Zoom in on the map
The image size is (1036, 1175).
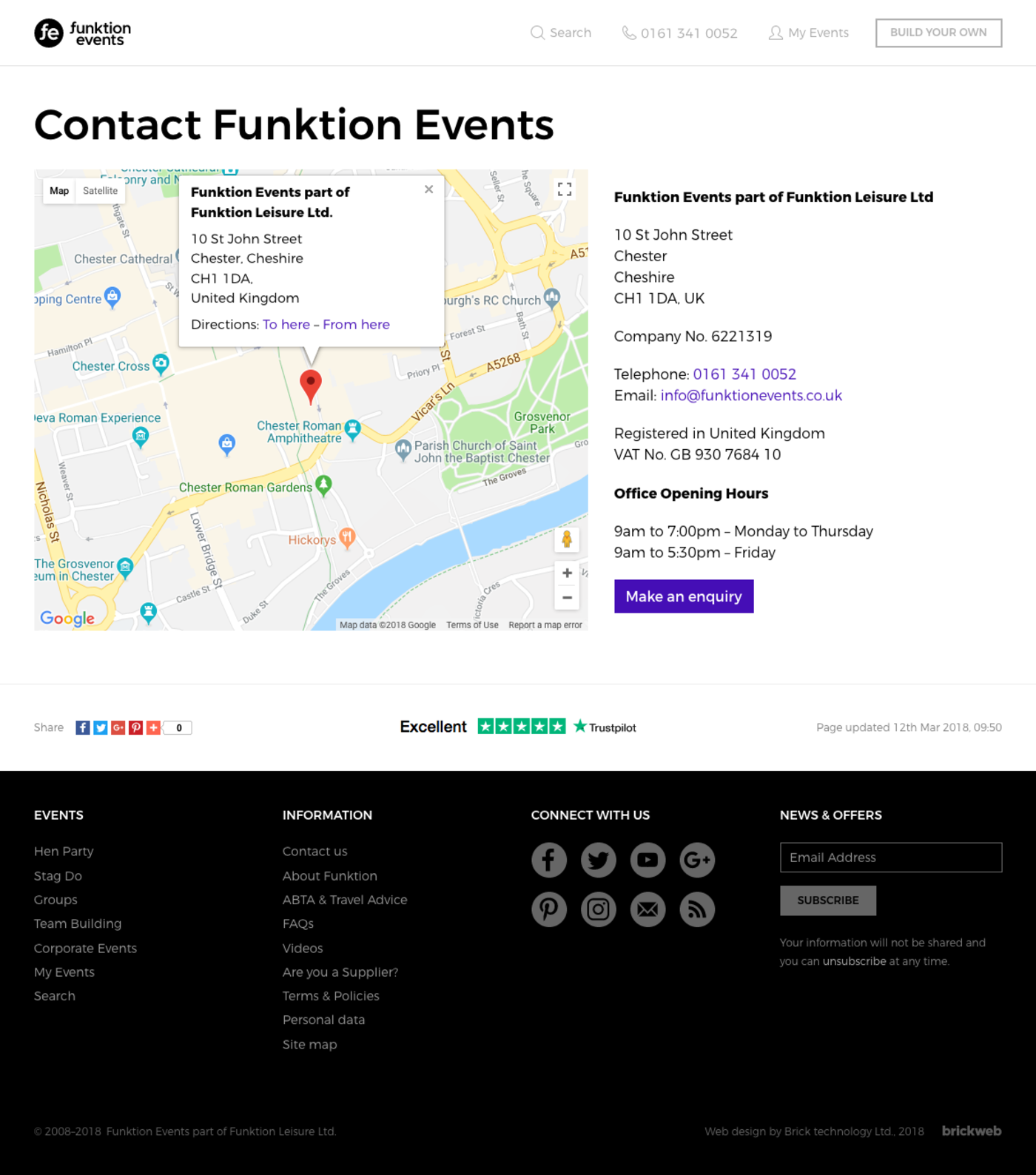tap(567, 573)
